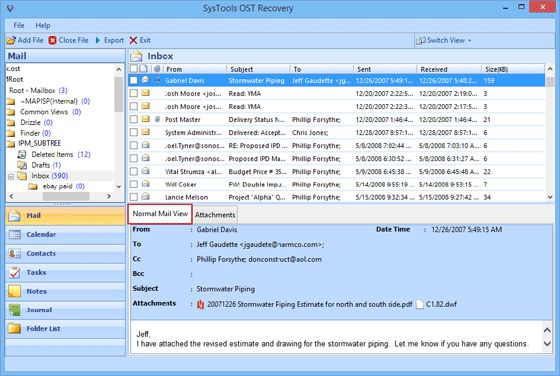Check the Budget Price email checkbox
Image resolution: width=560 pixels, height=376 pixels.
(x=134, y=171)
